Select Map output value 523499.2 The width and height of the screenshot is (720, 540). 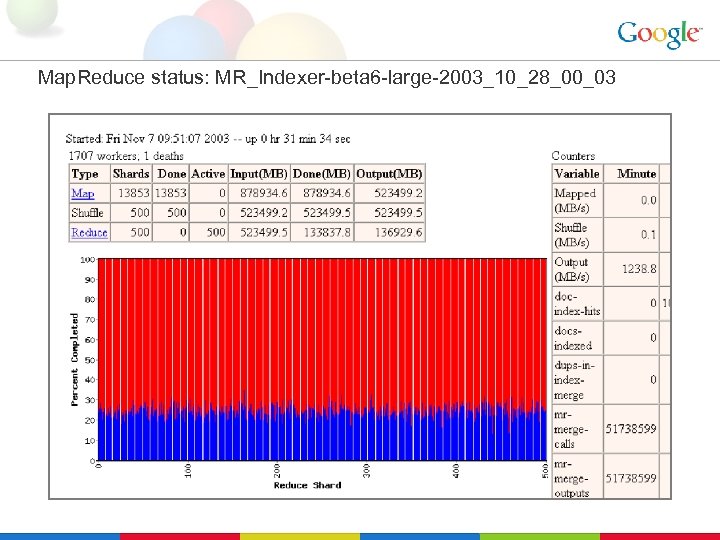coord(398,193)
